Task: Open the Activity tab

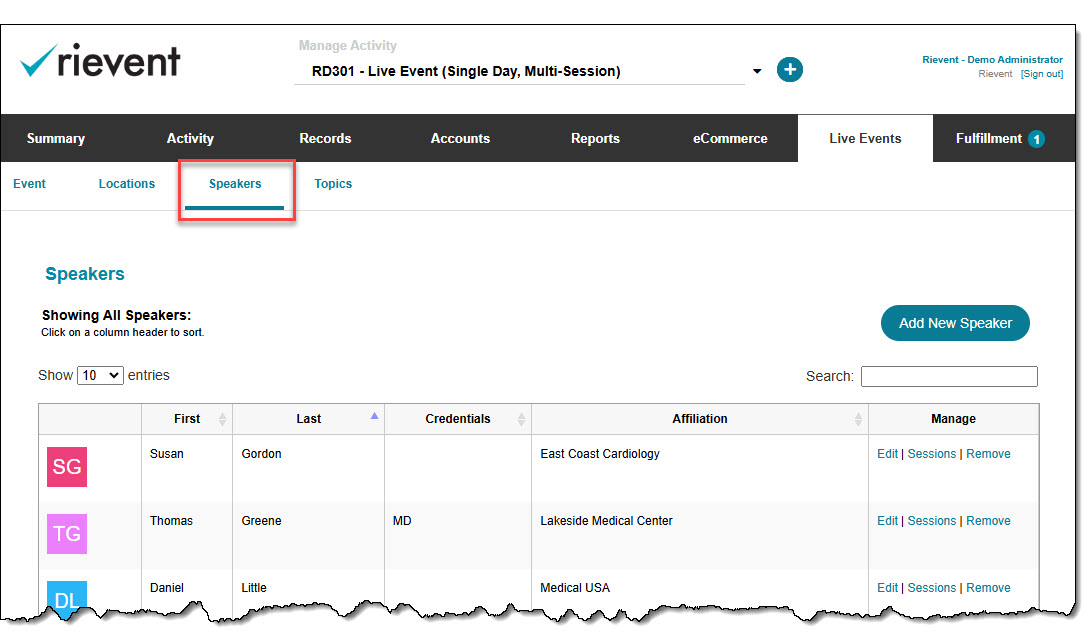Action: [x=190, y=138]
